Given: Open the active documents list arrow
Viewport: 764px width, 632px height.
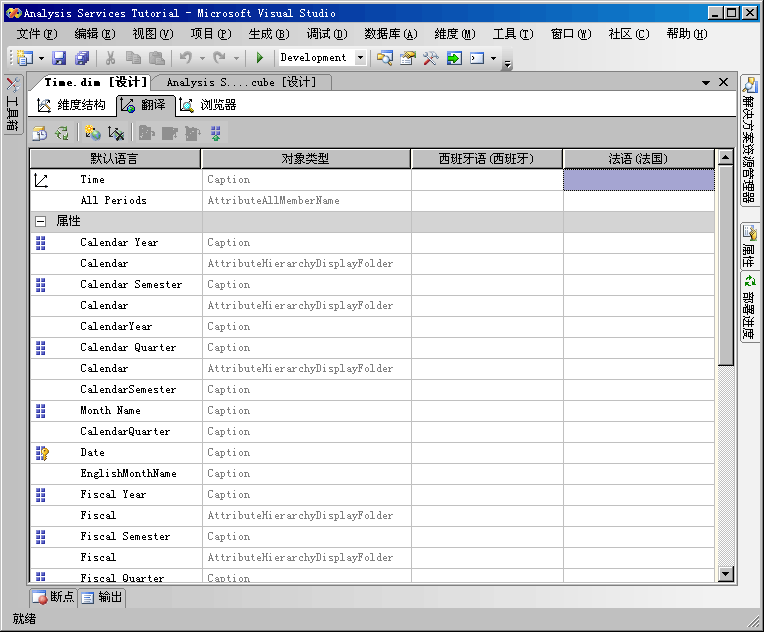Looking at the screenshot, I should click(x=706, y=82).
